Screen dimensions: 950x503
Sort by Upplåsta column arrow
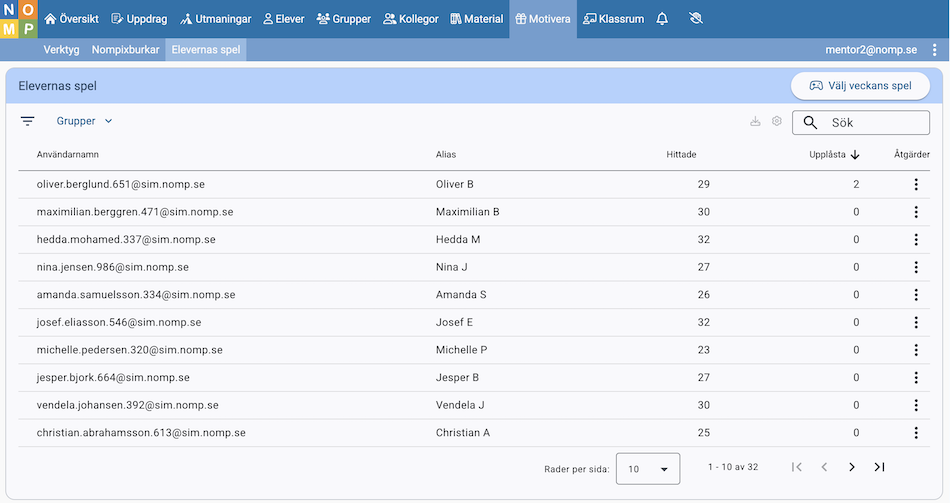point(855,154)
